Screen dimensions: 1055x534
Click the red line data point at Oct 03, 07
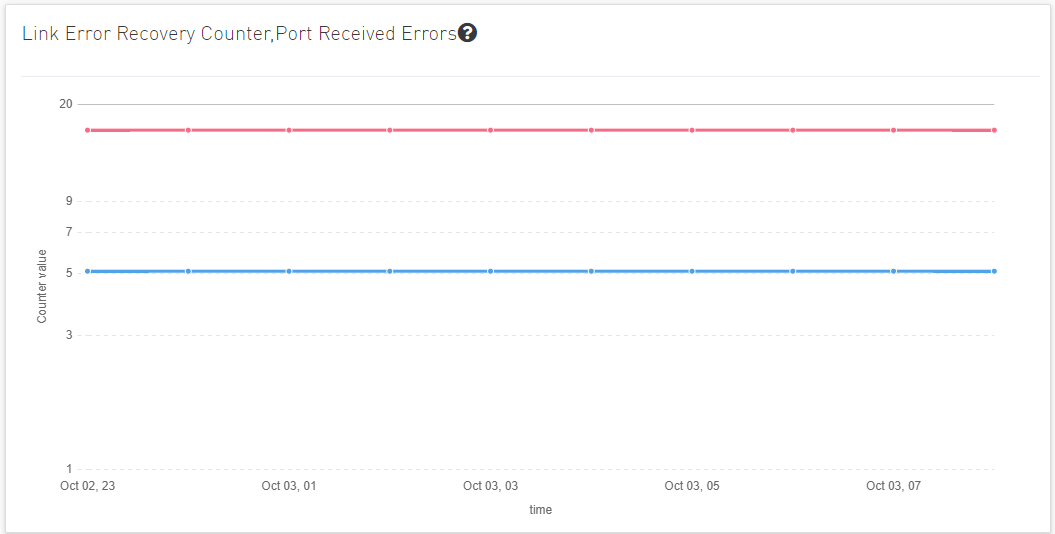click(x=894, y=130)
